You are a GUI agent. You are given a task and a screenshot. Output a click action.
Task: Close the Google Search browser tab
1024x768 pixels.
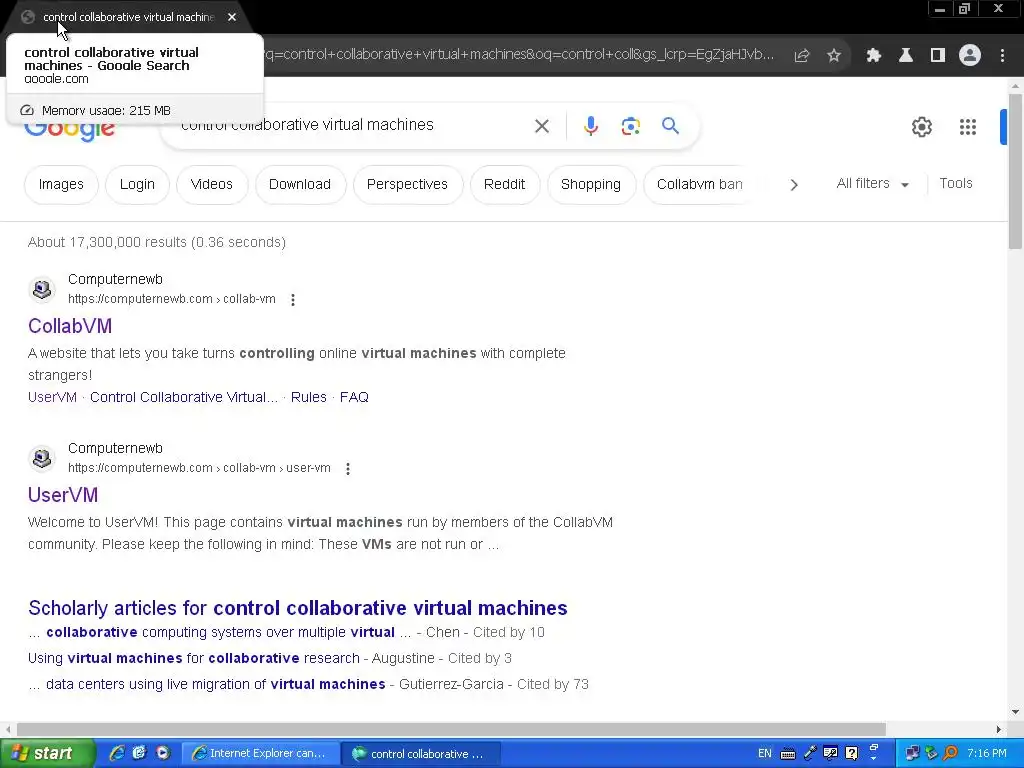232,17
